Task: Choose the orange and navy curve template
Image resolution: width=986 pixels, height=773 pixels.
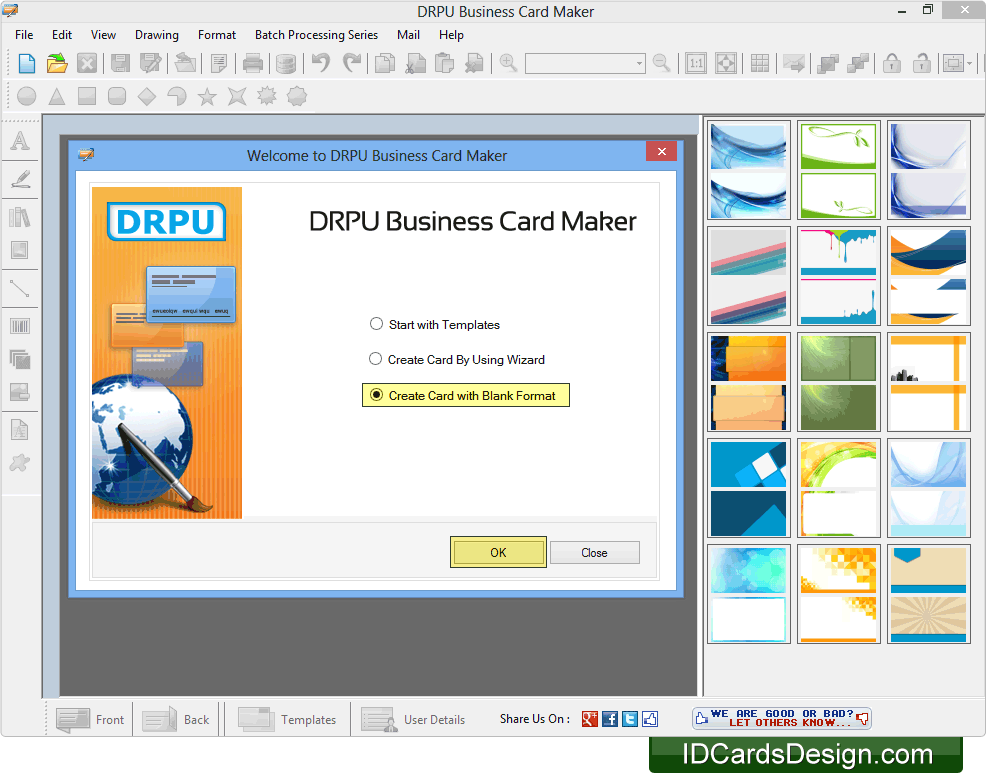Action: [928, 276]
